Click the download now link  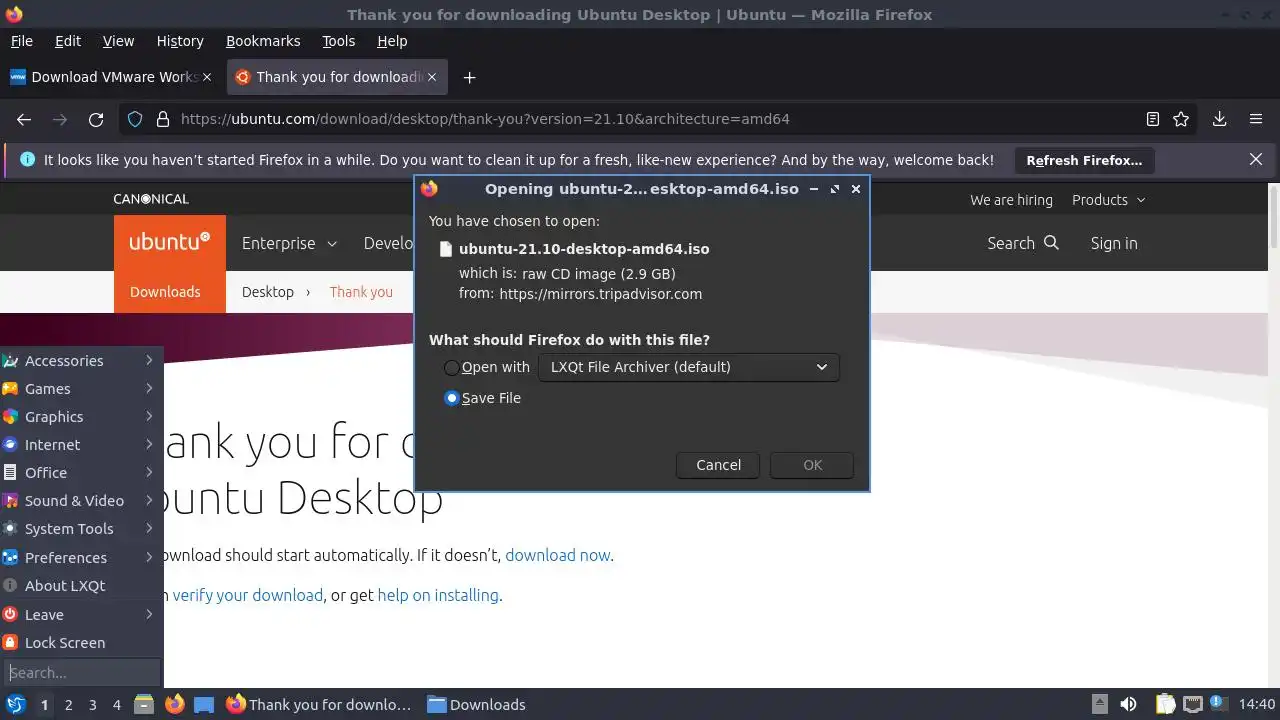[x=558, y=555]
